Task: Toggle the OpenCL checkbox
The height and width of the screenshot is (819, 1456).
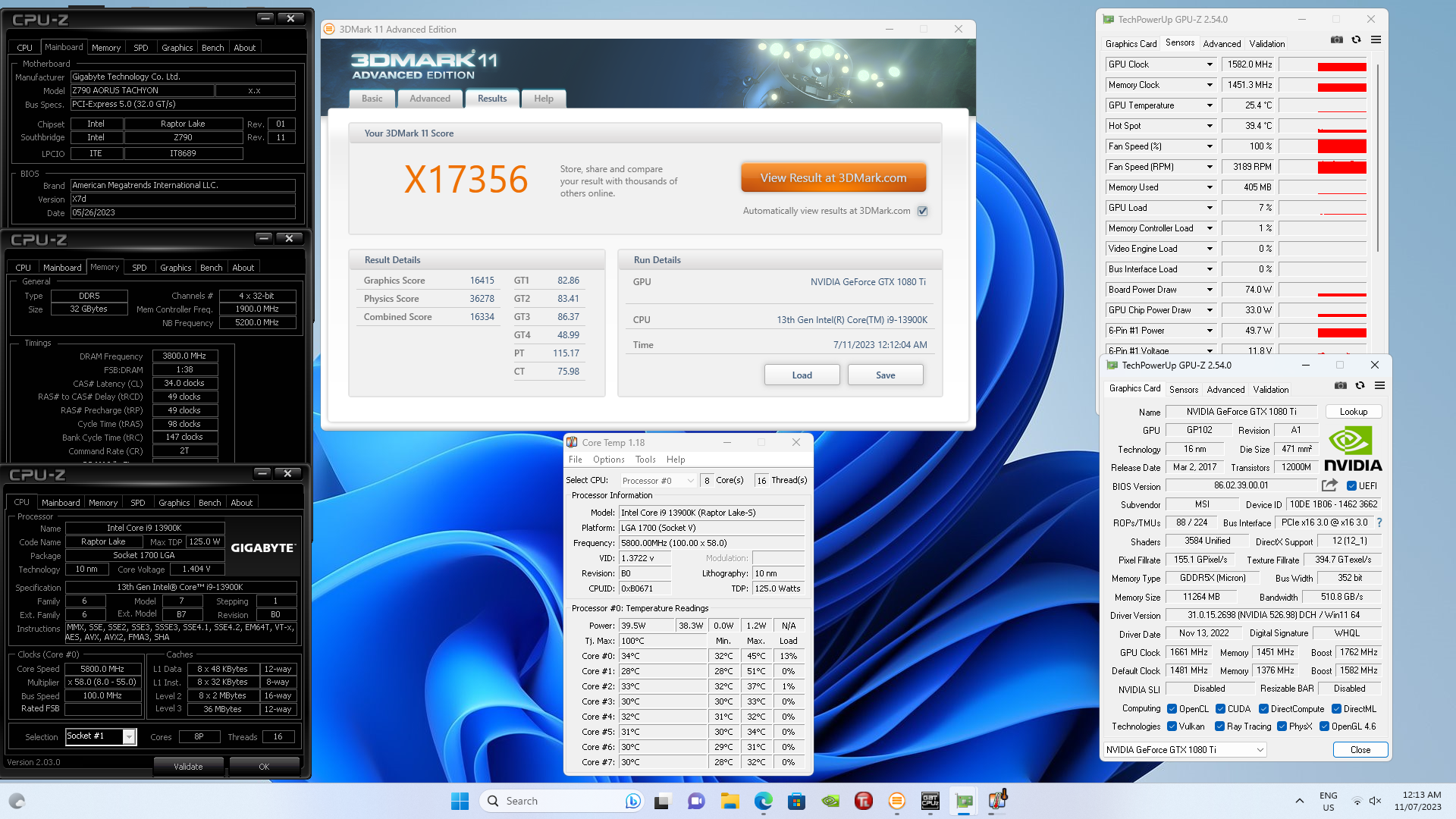Action: pyautogui.click(x=1172, y=709)
